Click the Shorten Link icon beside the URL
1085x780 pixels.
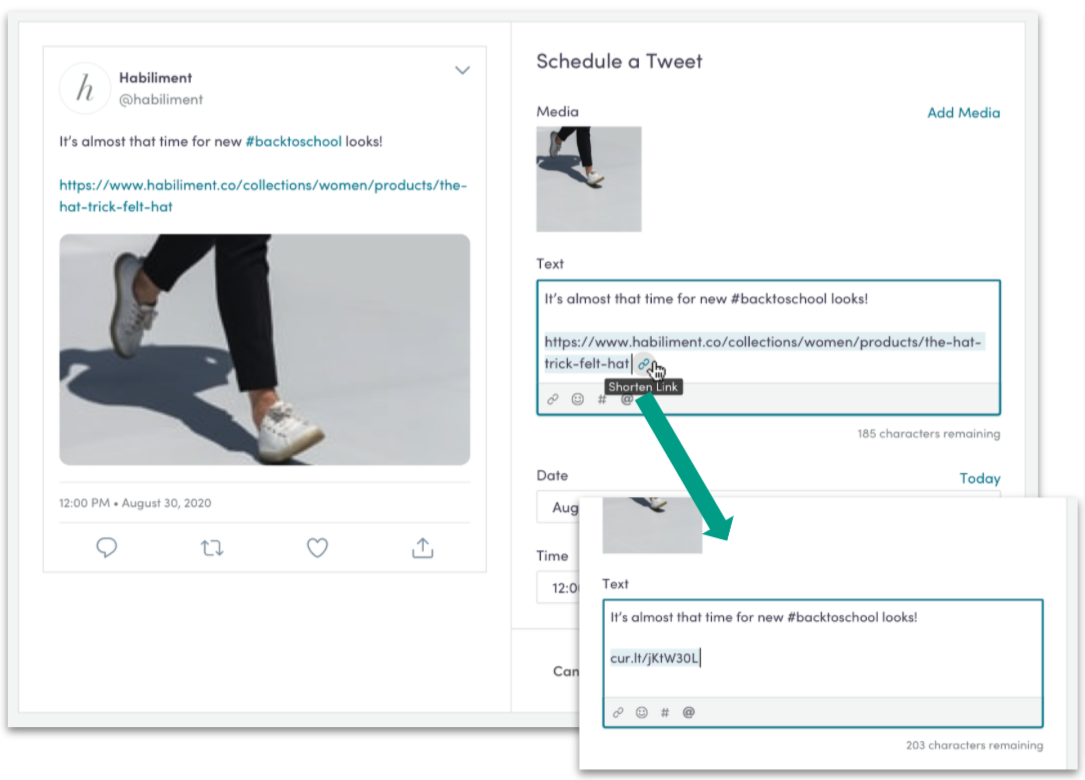pos(644,364)
